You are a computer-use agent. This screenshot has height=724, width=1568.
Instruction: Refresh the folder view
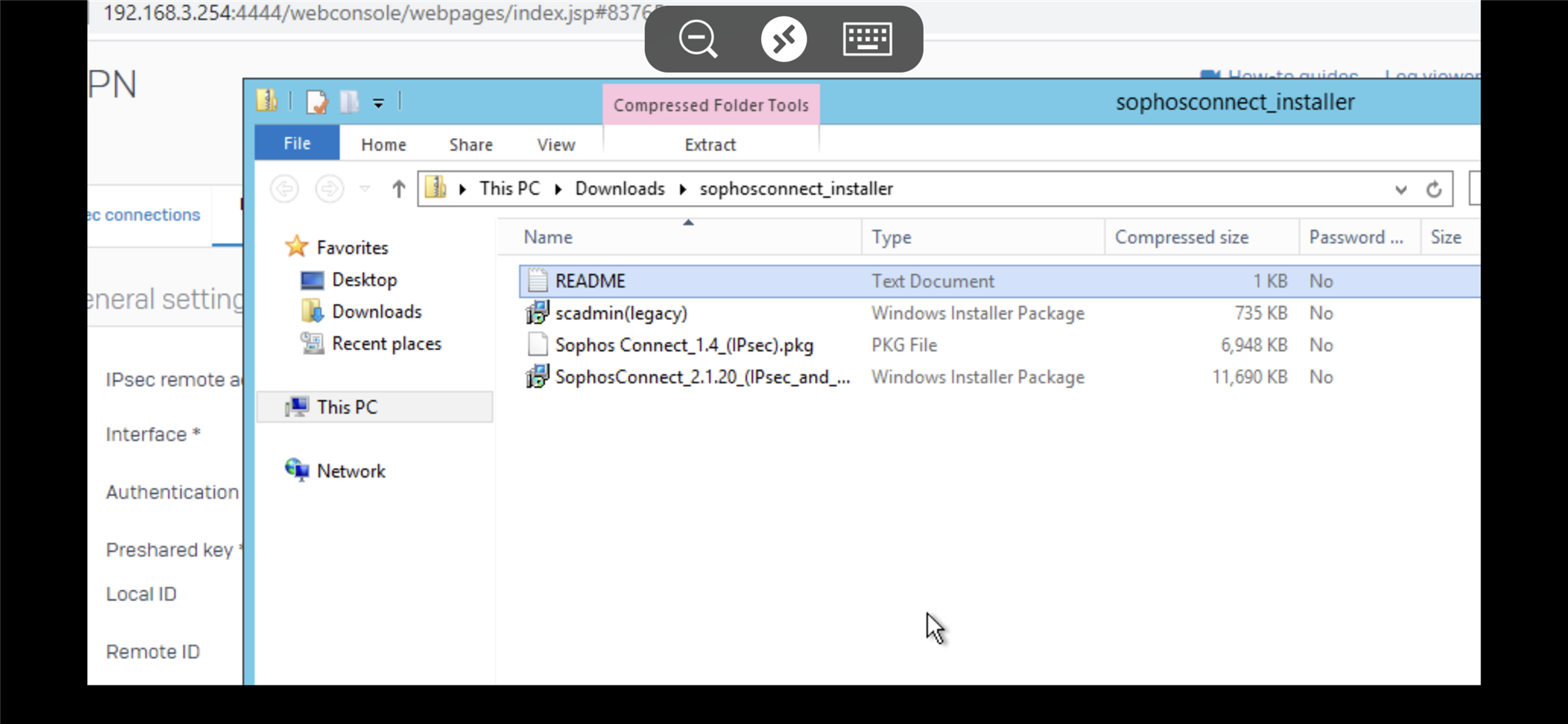pos(1434,189)
